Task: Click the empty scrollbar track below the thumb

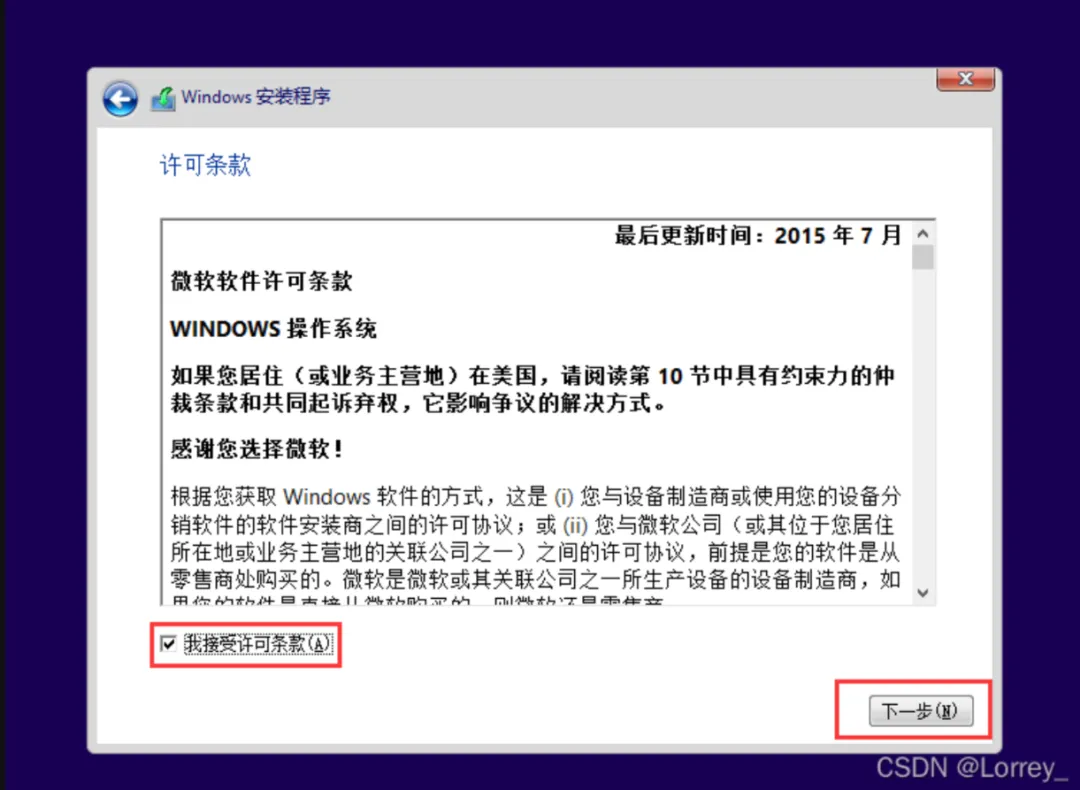Action: point(923,426)
